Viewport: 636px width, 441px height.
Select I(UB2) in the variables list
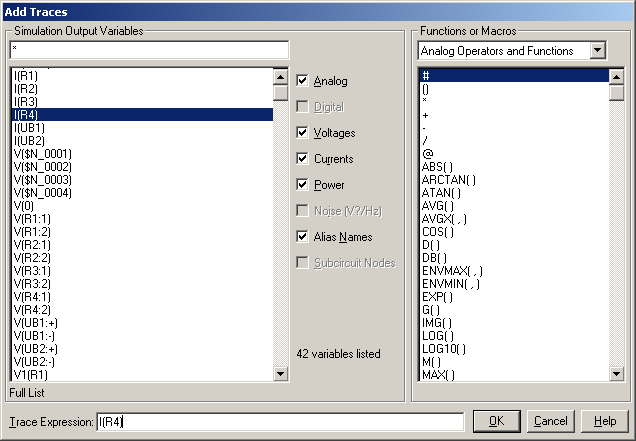pos(143,141)
